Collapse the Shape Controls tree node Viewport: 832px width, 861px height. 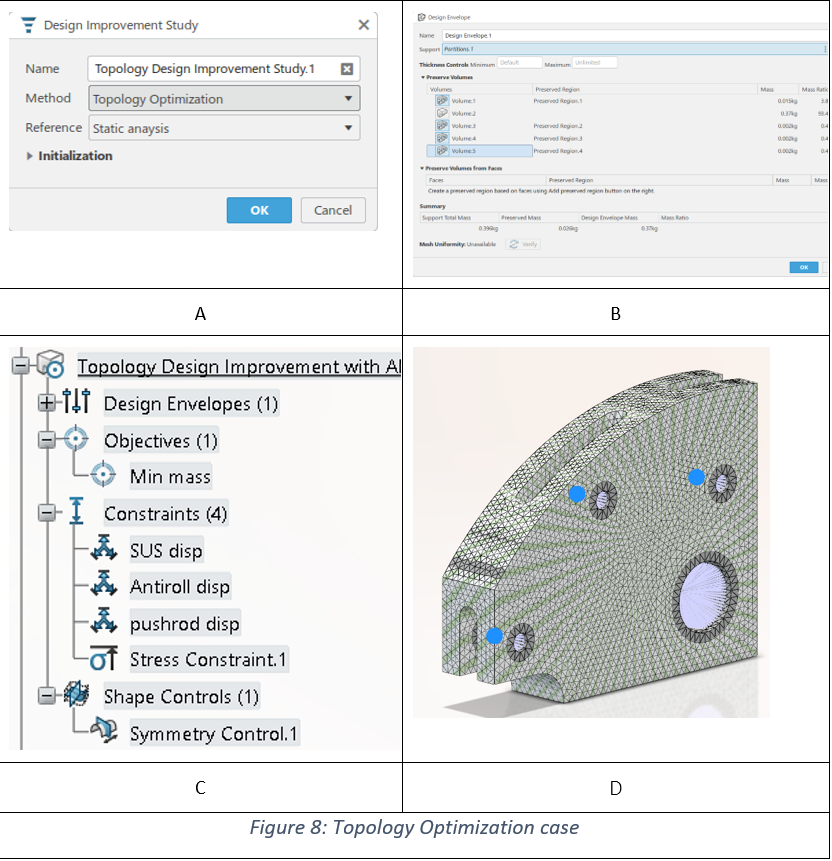click(47, 696)
